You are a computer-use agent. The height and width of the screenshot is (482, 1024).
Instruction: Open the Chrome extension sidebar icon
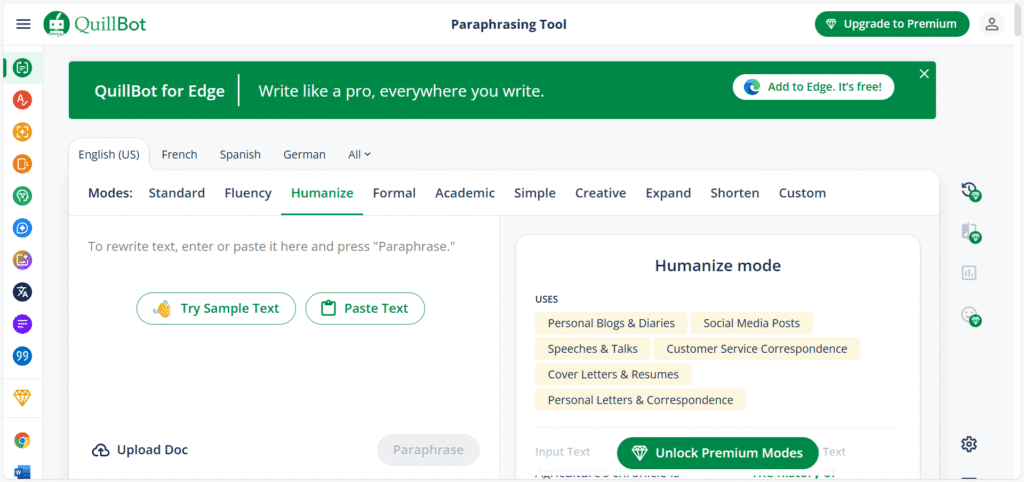click(22, 440)
